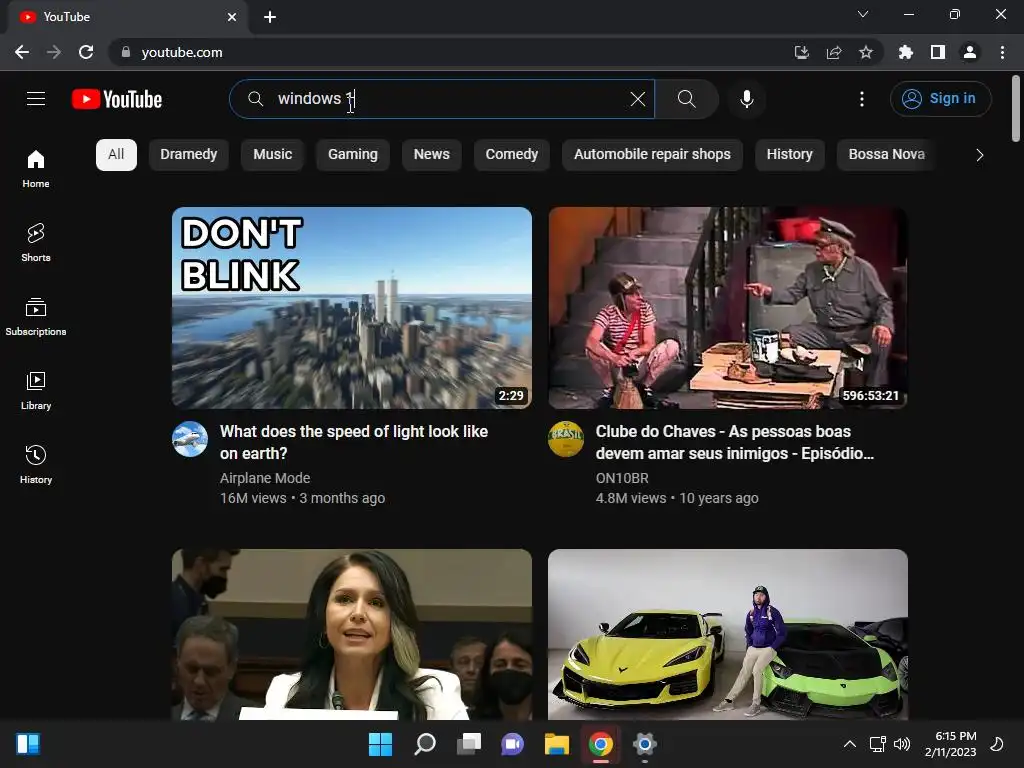This screenshot has height=768, width=1024.
Task: Select the Bossa Nova chip
Action: [886, 155]
